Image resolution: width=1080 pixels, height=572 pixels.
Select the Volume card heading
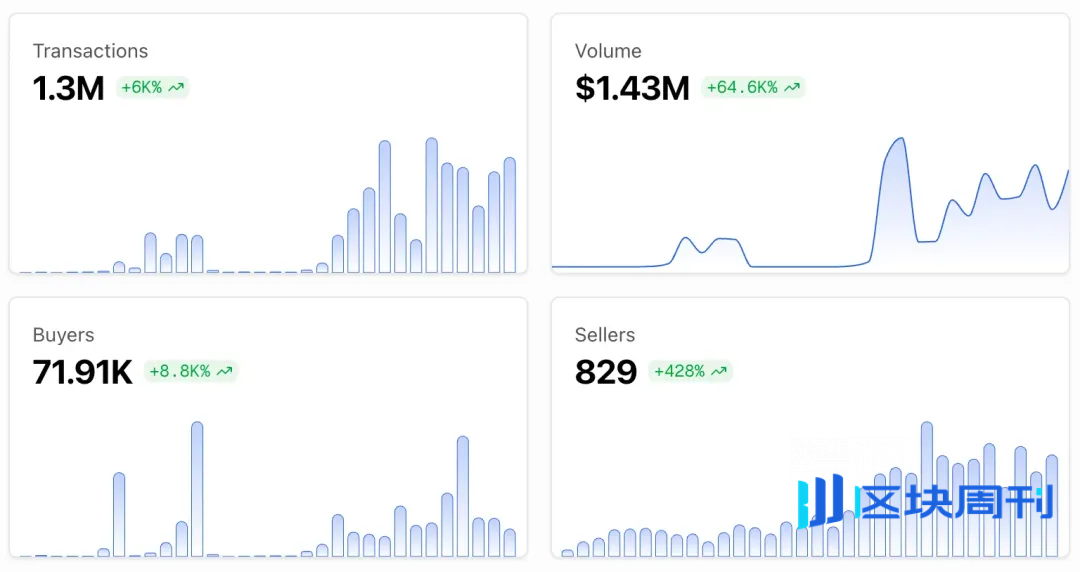pos(608,51)
